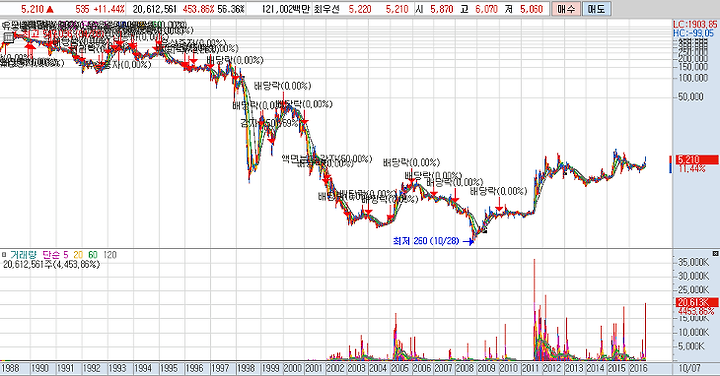Image resolution: width=720 pixels, height=376 pixels.
Task: Click the LC:1903.85 indicator
Action: pyautogui.click(x=695, y=25)
